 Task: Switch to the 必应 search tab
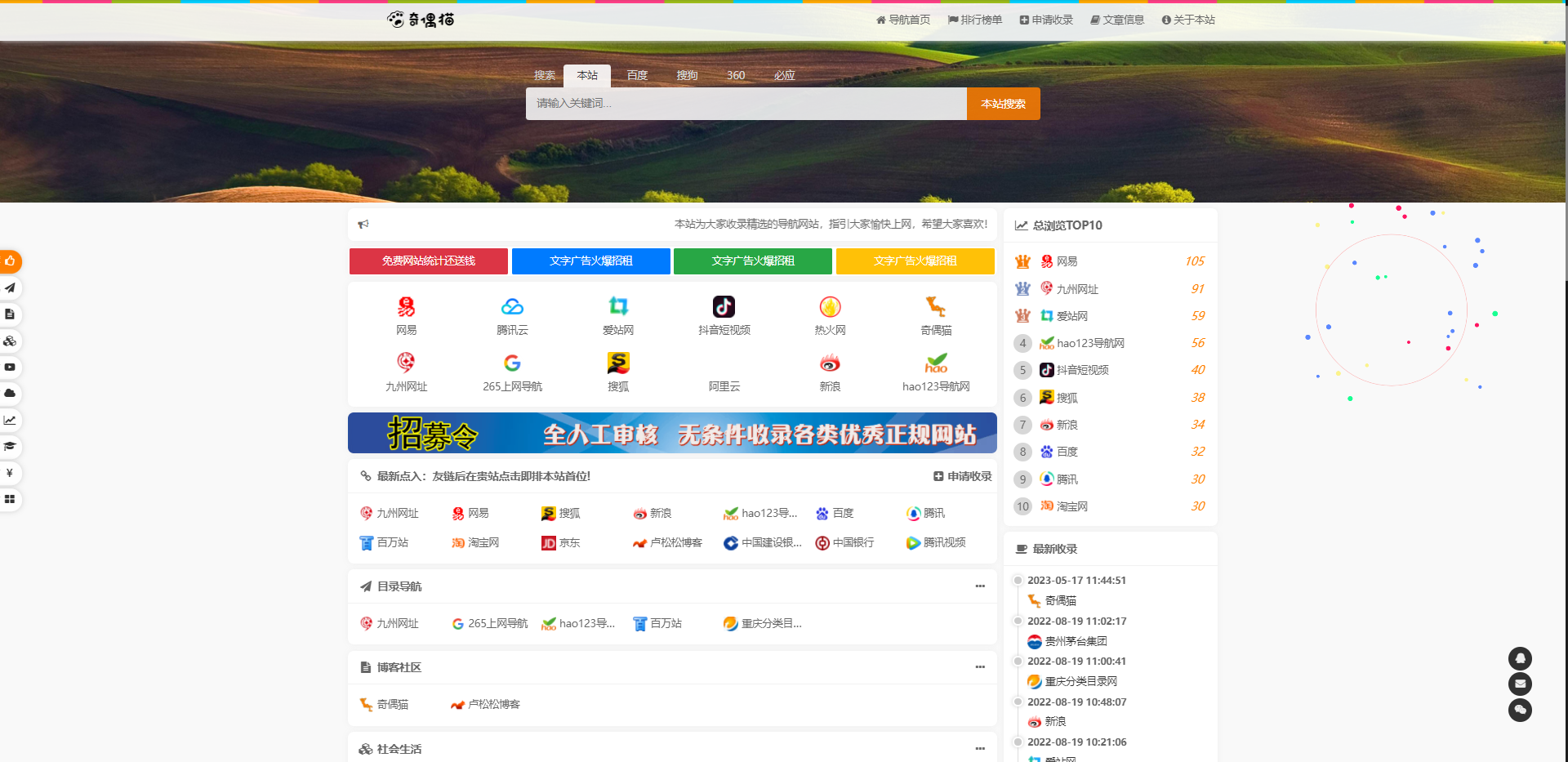[784, 75]
